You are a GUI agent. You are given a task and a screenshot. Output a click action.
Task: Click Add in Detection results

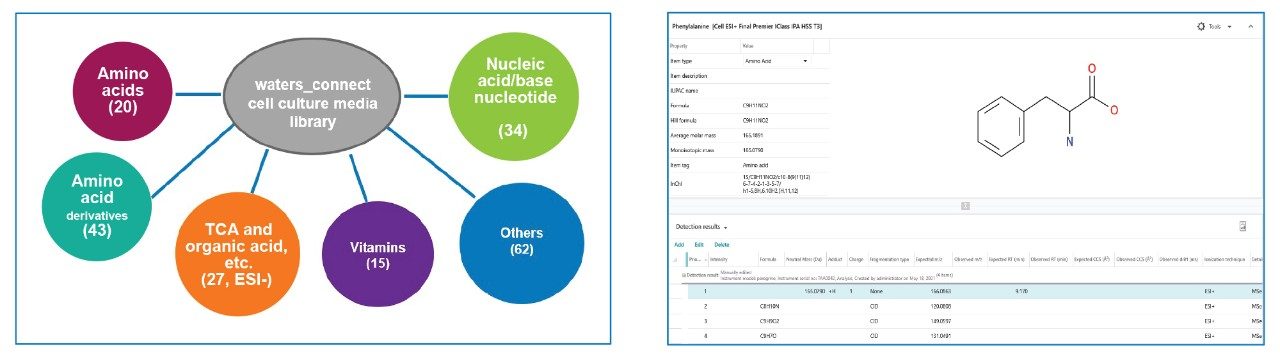point(679,244)
